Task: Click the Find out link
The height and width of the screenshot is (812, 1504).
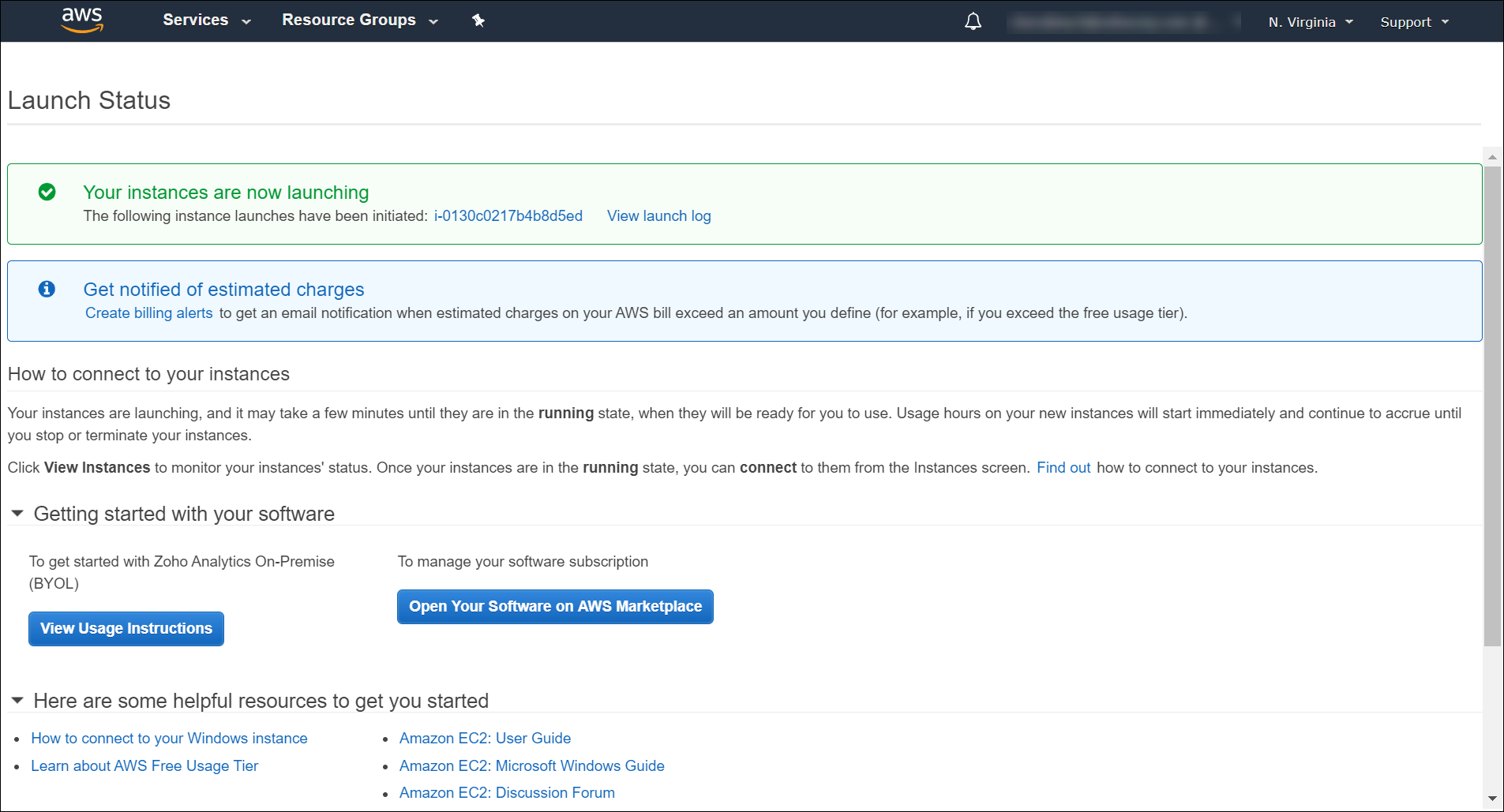Action: click(1063, 468)
